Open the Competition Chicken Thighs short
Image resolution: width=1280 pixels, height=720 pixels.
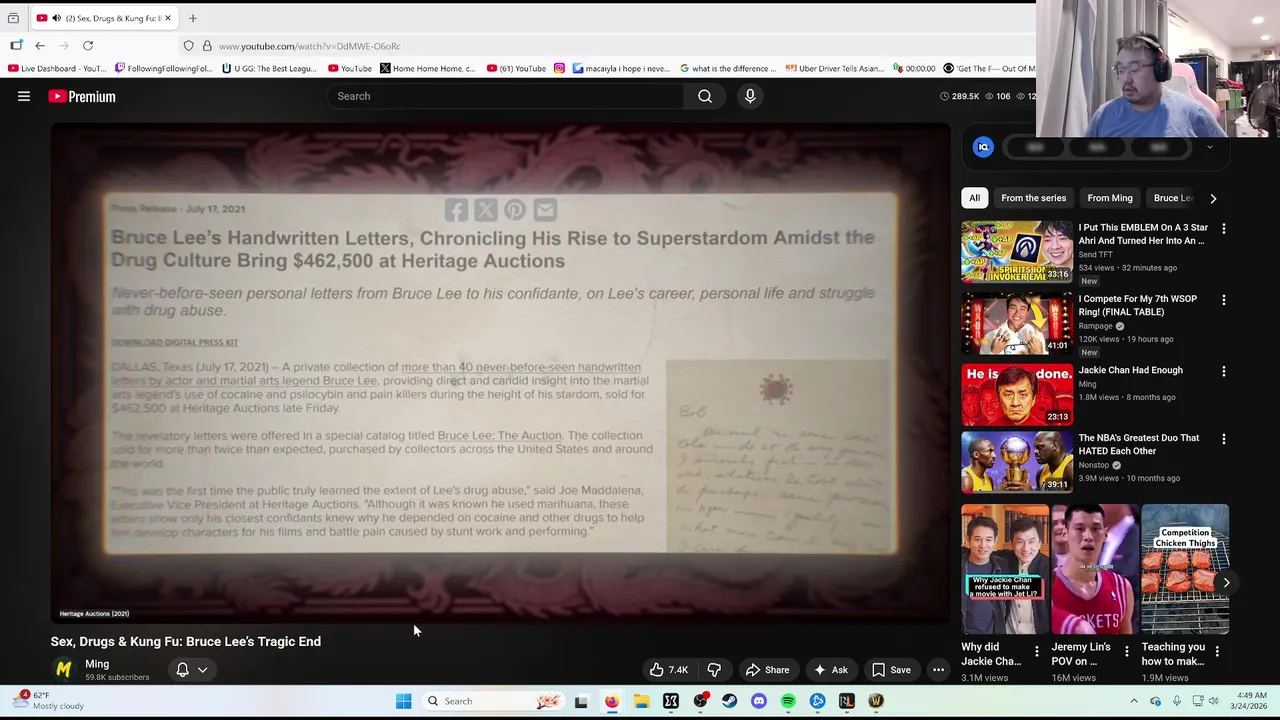click(1185, 569)
